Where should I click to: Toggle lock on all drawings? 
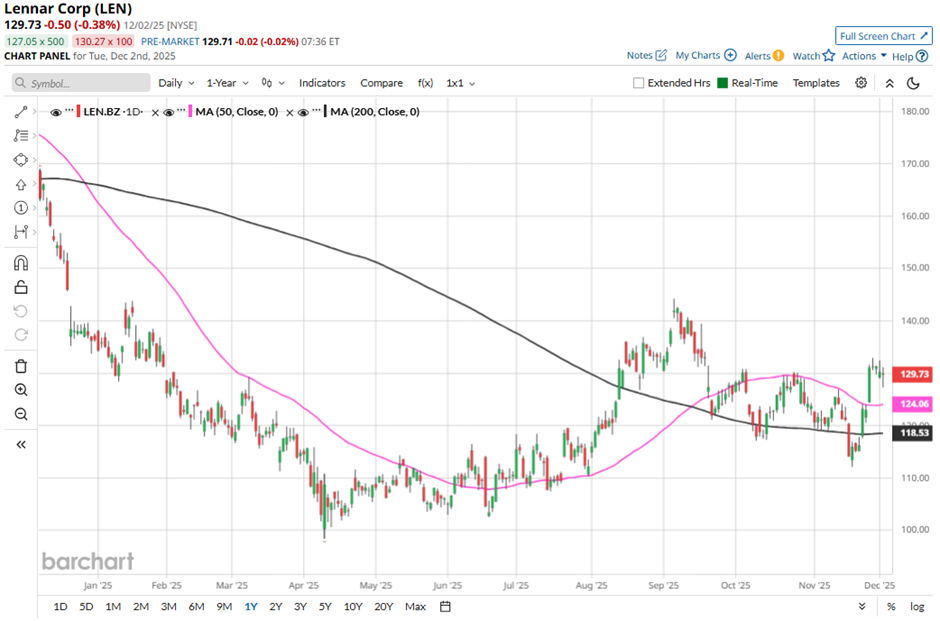pyautogui.click(x=21, y=288)
